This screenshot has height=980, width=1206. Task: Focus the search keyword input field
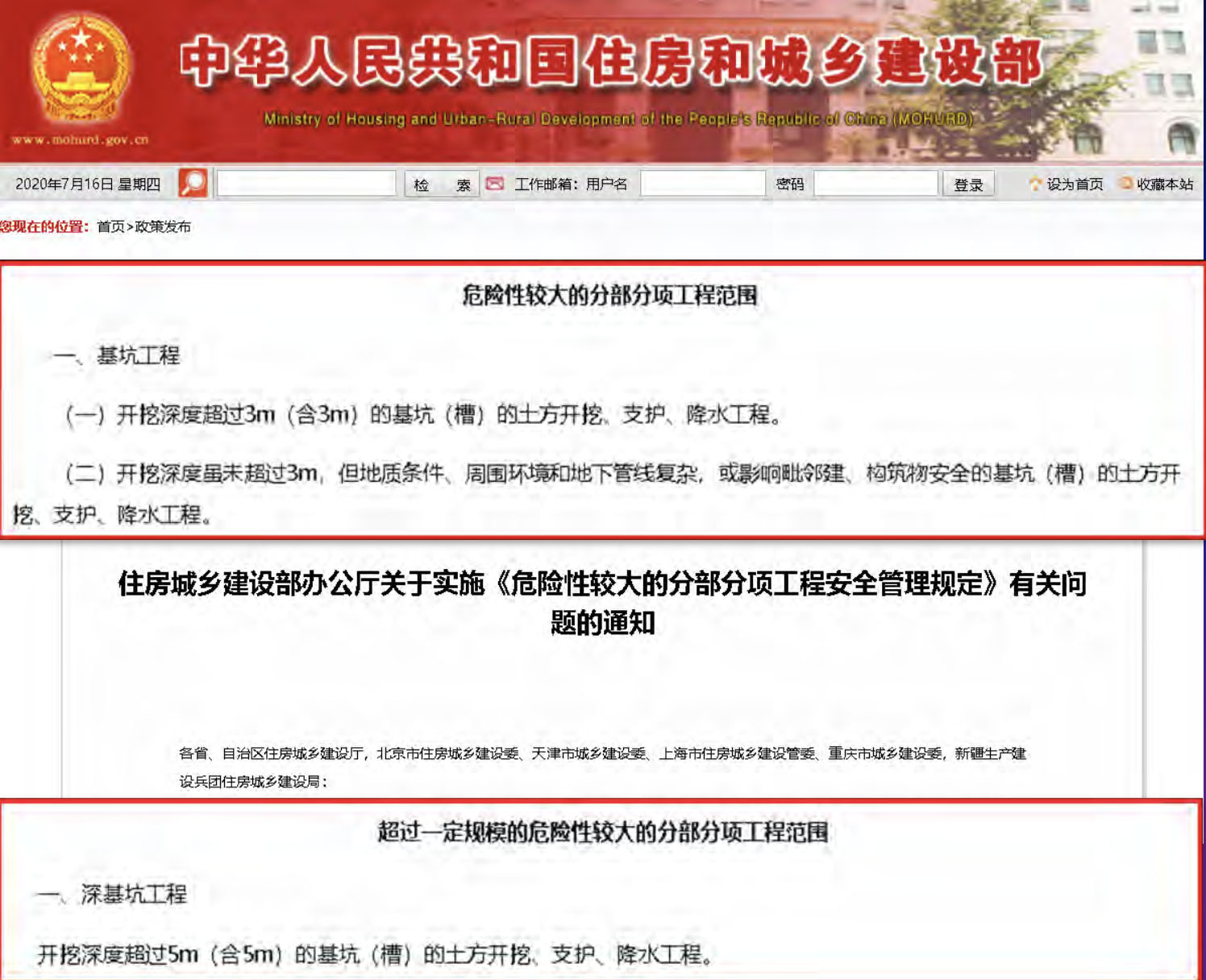coord(306,184)
